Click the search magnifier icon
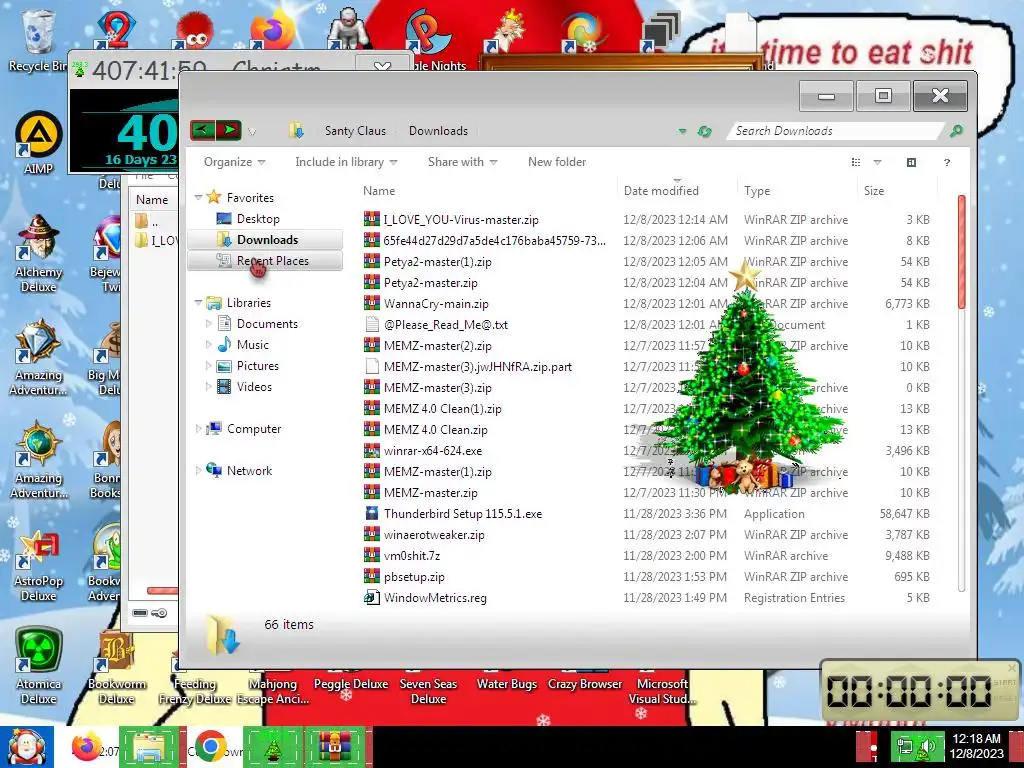The image size is (1024, 768). [x=956, y=131]
